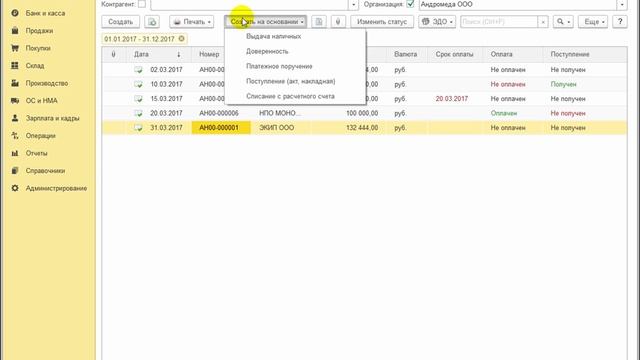
Task: Click the Срок оплаты column header
Action: click(454, 54)
